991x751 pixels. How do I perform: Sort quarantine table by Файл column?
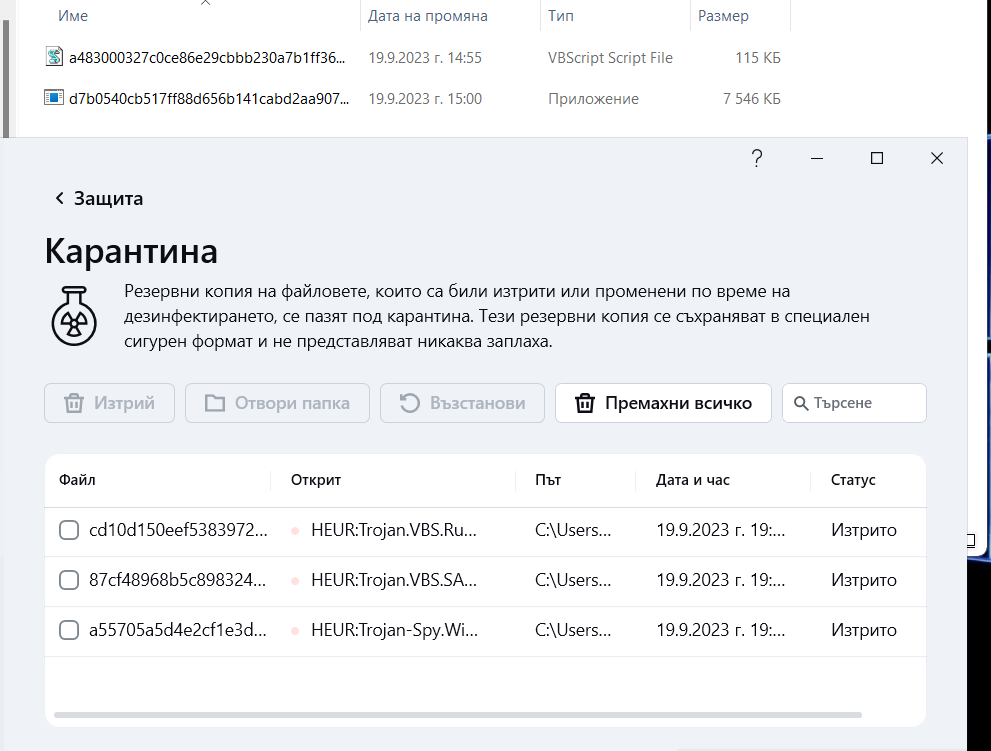[x=77, y=480]
